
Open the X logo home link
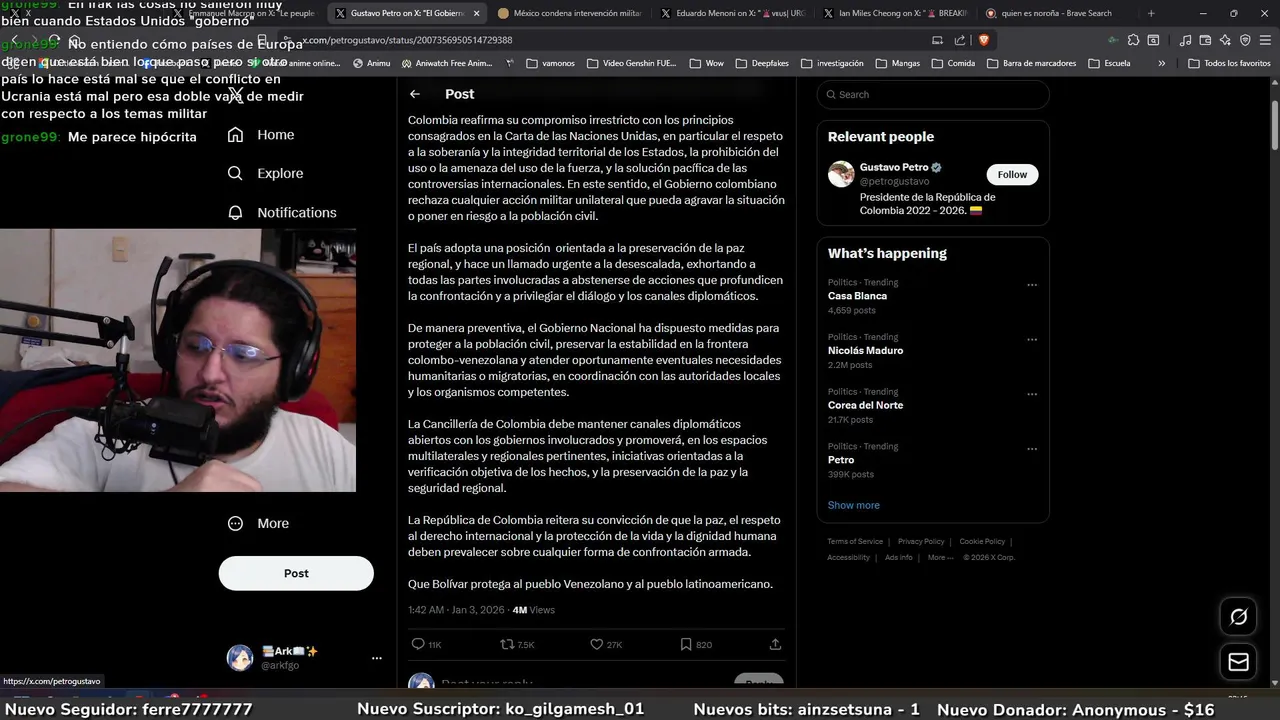235,94
